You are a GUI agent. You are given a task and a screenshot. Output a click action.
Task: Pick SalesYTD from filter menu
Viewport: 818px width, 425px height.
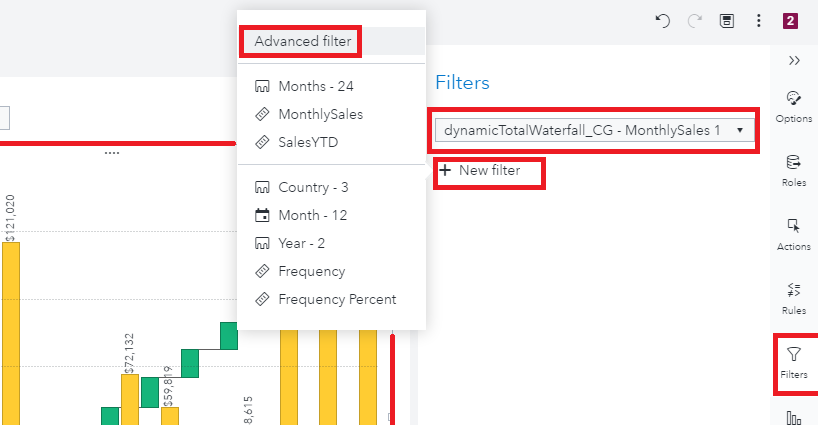coord(308,142)
